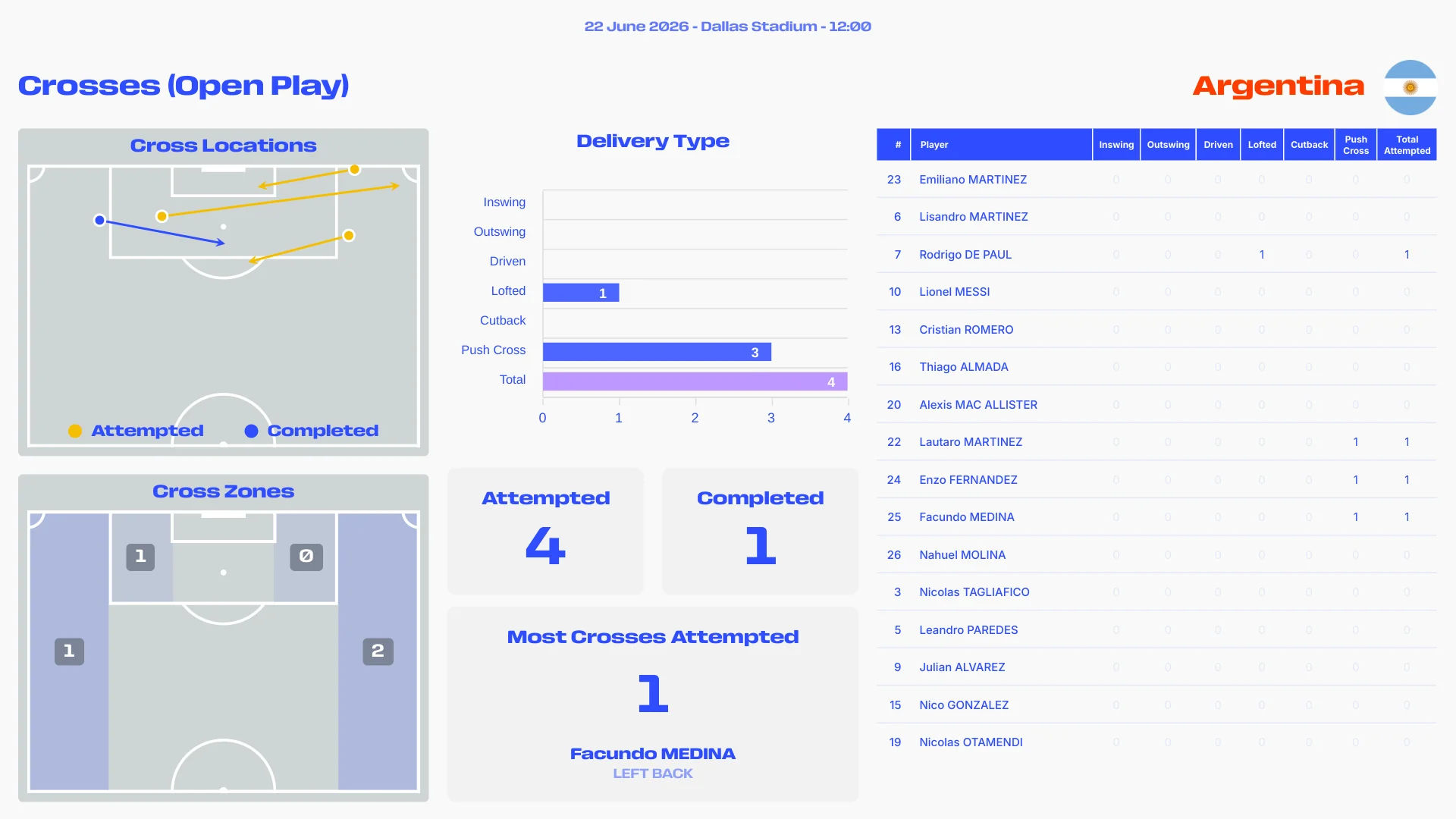Click Facundo MEDINA in Most Crosses card
Screen dimensions: 1456x819
pyautogui.click(x=653, y=754)
